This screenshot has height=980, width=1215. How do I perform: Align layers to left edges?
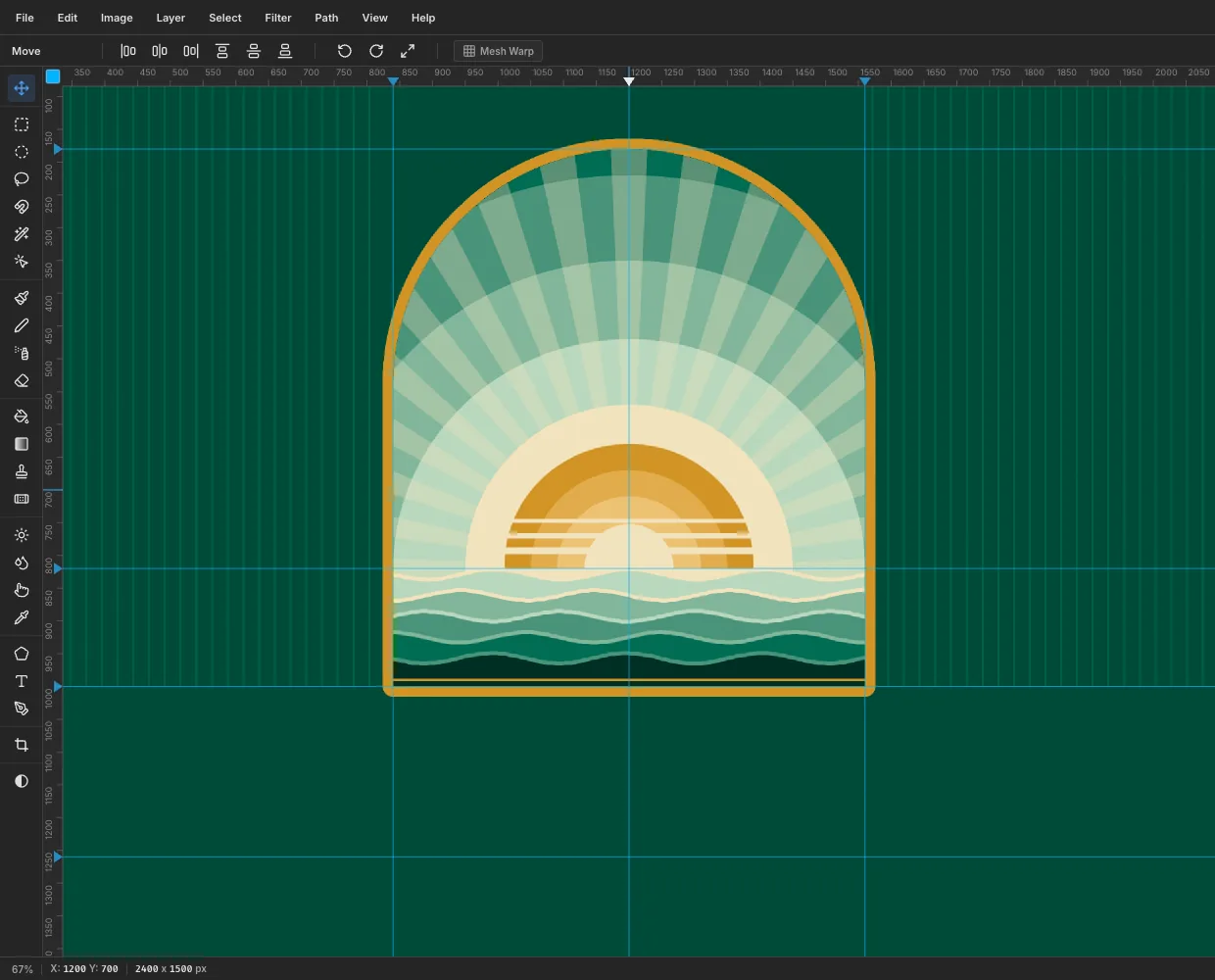(x=128, y=51)
